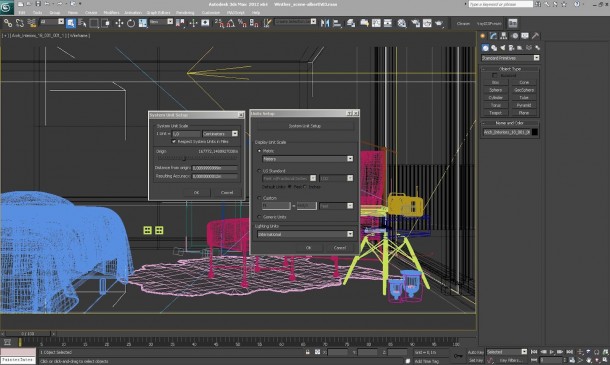This screenshot has height=365, width=610.
Task: Toggle the Angle Snap tool
Action: [231, 23]
